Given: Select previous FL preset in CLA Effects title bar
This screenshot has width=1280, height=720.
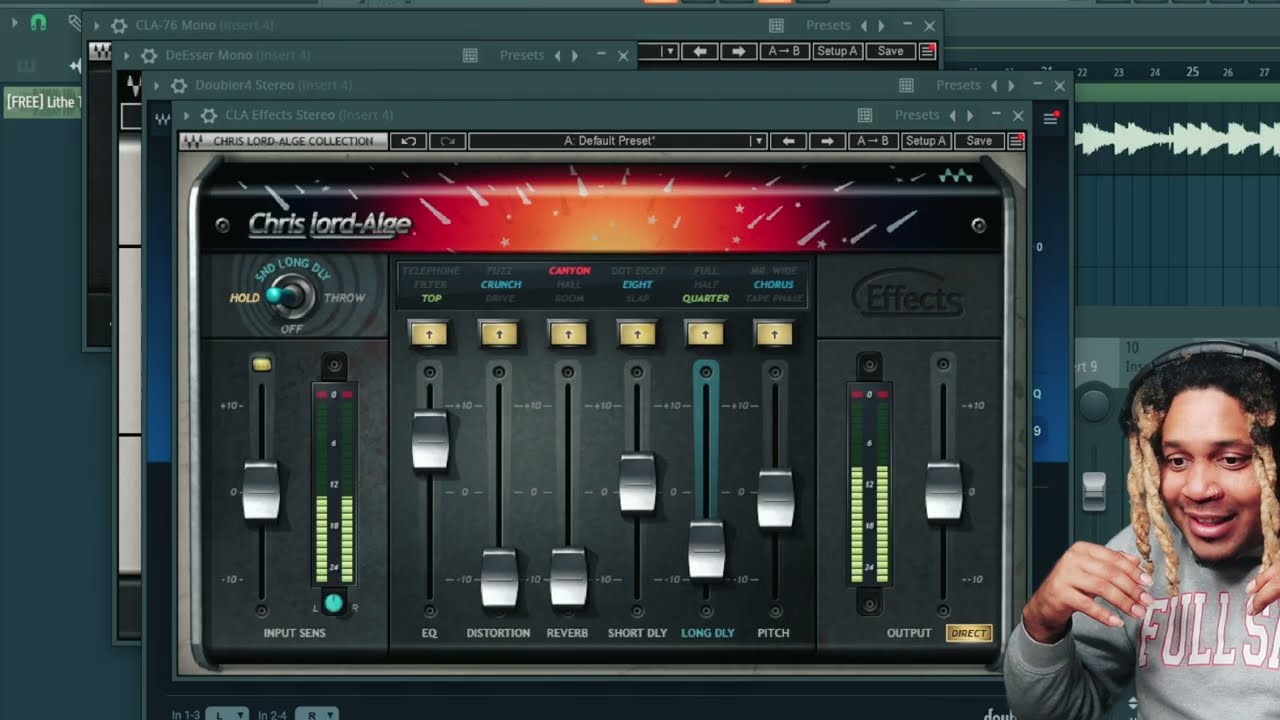Looking at the screenshot, I should click(x=953, y=115).
